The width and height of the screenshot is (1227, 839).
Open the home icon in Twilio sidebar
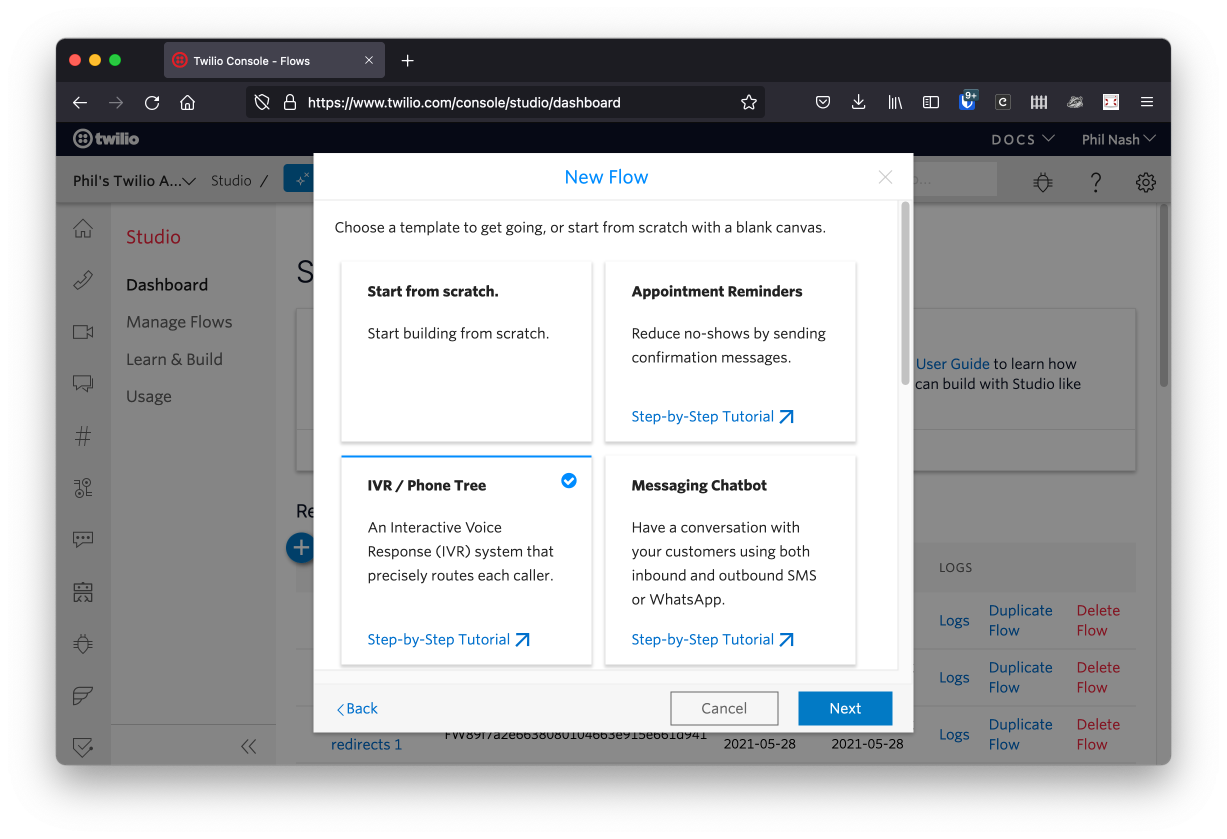point(83,229)
